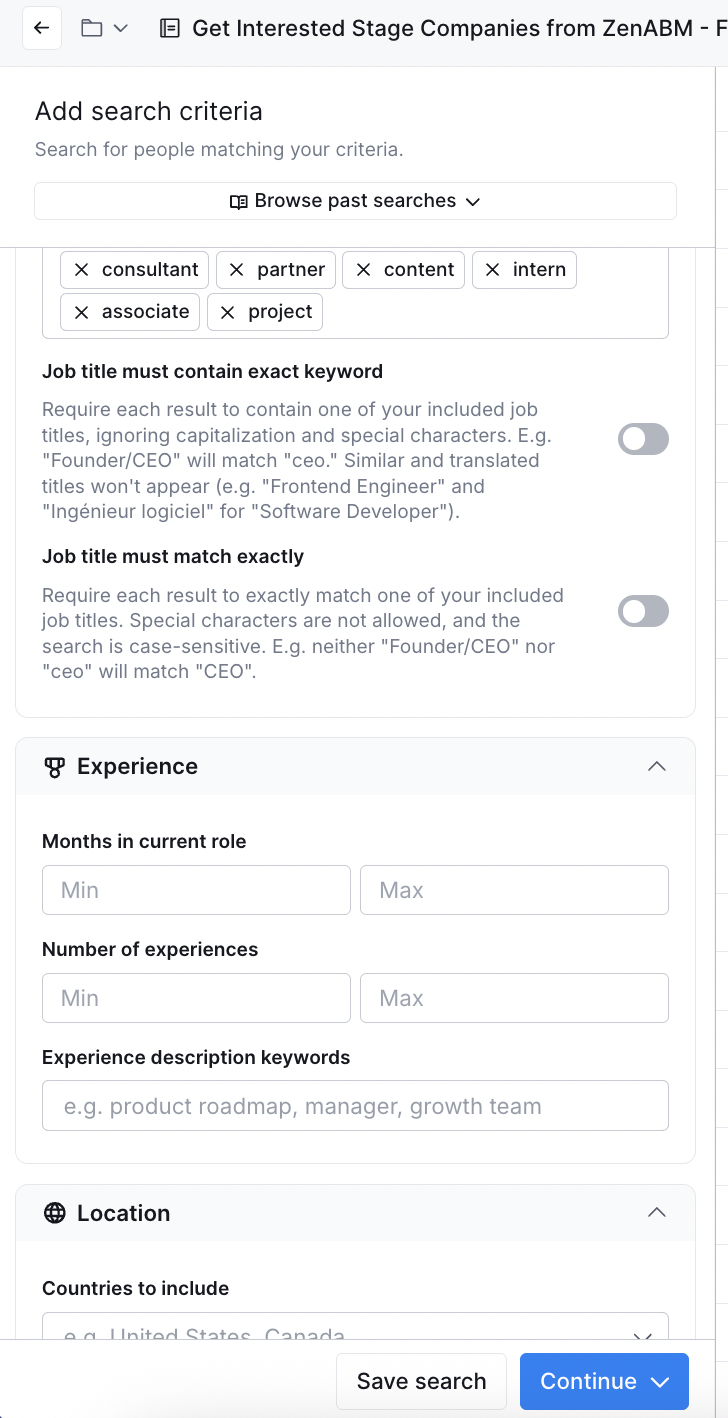728x1418 pixels.
Task: Click the Experience description keywords field
Action: click(355, 1106)
